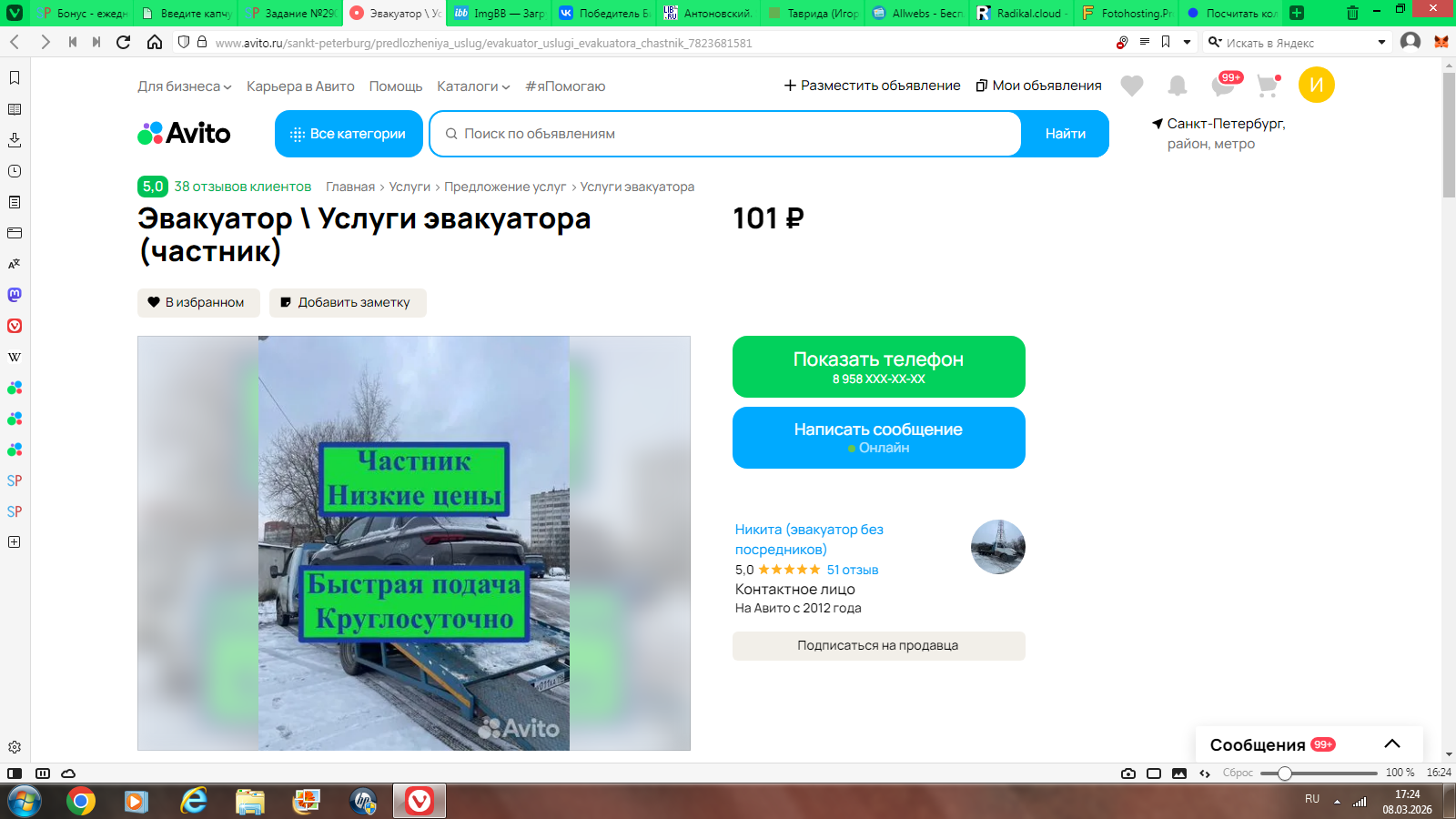Open the Bookmarks panel in the side panel
This screenshot has width=1456, height=819.
point(15,78)
